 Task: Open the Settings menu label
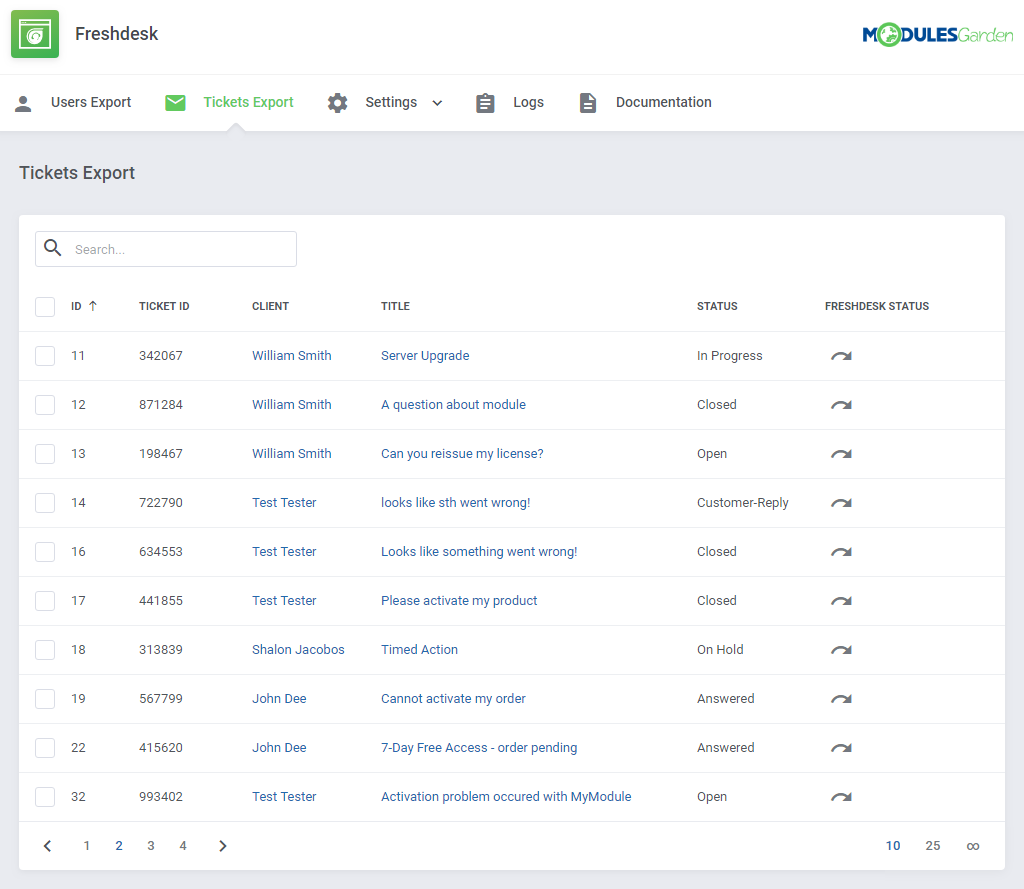coord(391,102)
